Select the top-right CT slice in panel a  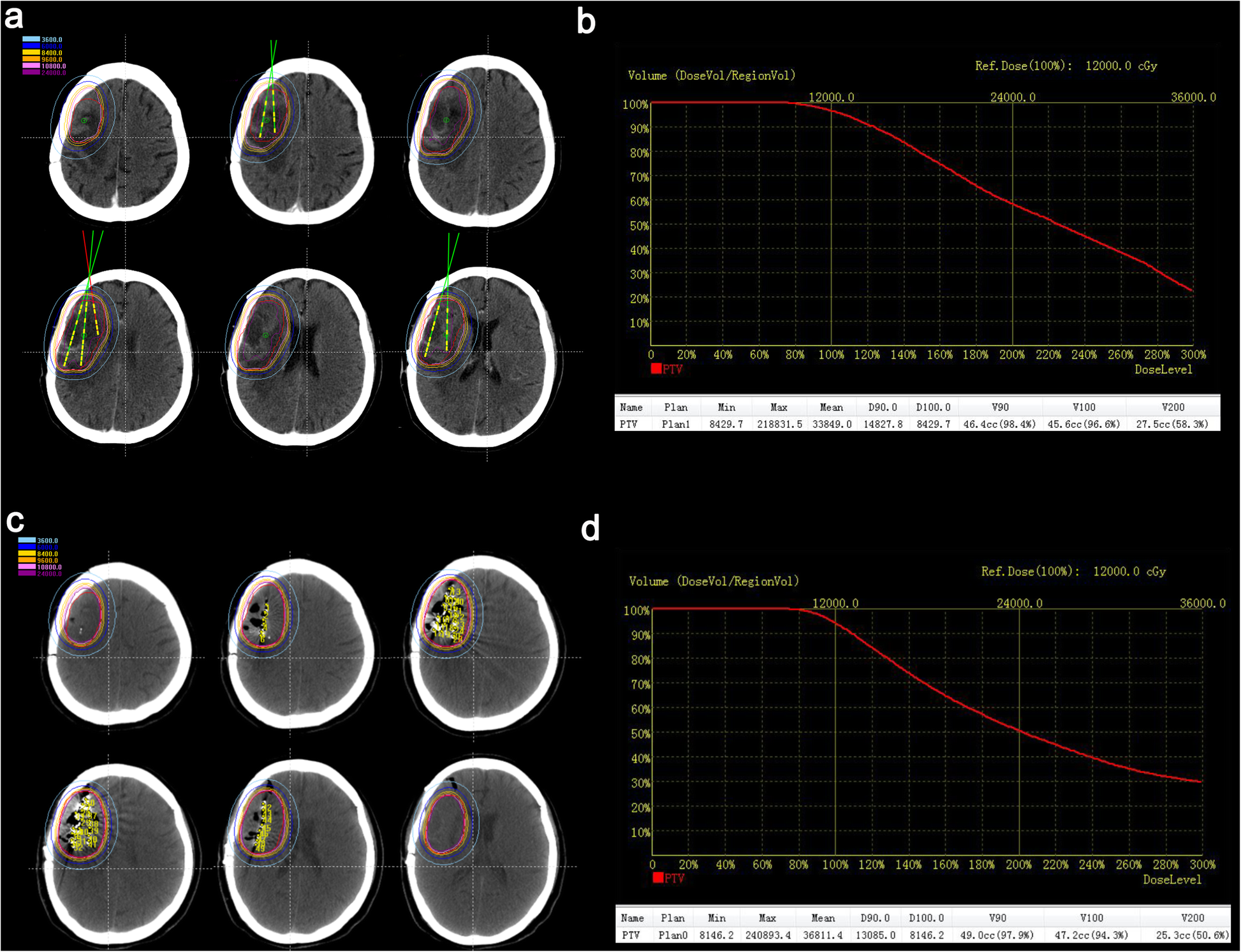pyautogui.click(x=481, y=142)
